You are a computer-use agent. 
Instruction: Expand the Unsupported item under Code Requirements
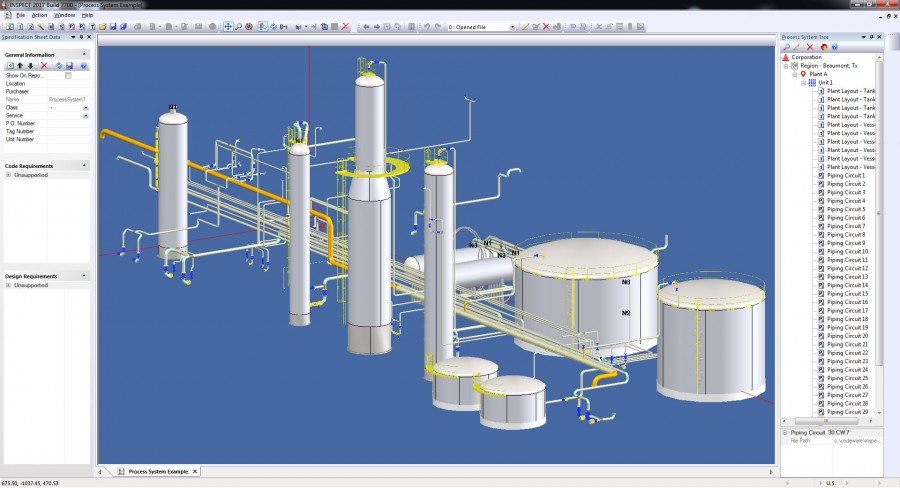click(x=8, y=175)
